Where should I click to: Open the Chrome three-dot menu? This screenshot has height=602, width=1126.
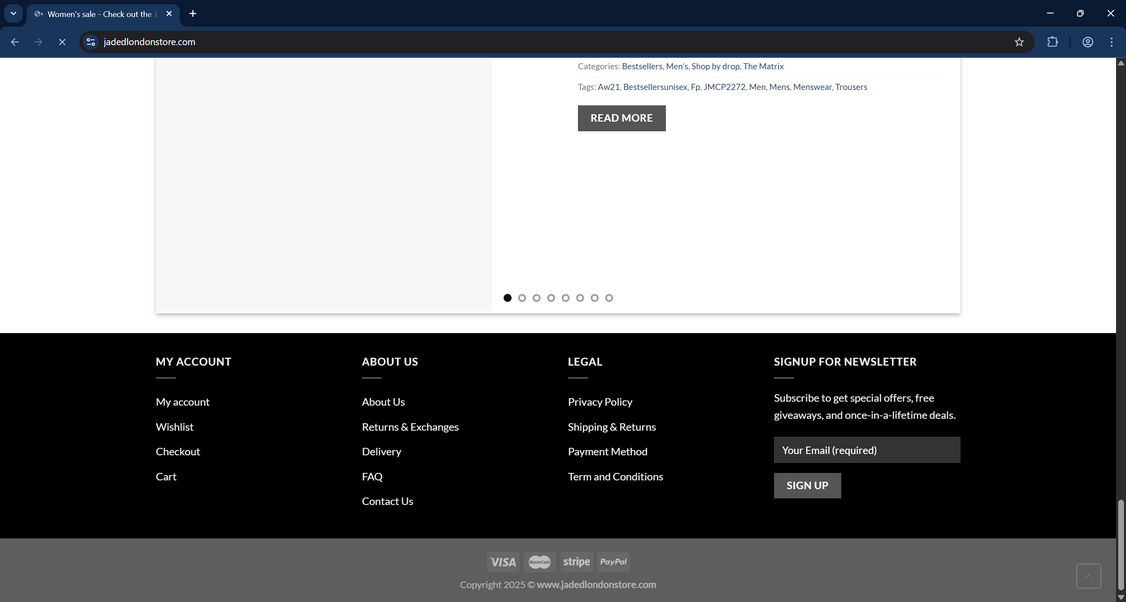(1112, 42)
